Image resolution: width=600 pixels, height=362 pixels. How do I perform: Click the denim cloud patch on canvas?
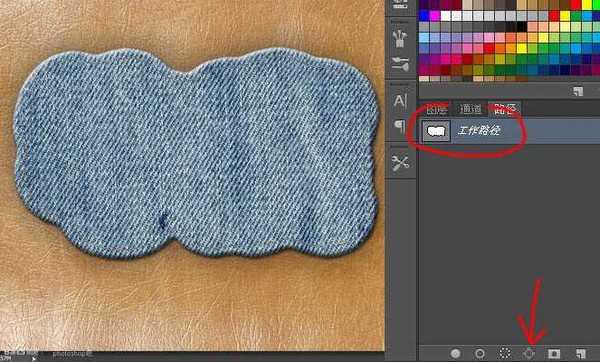[196, 153]
